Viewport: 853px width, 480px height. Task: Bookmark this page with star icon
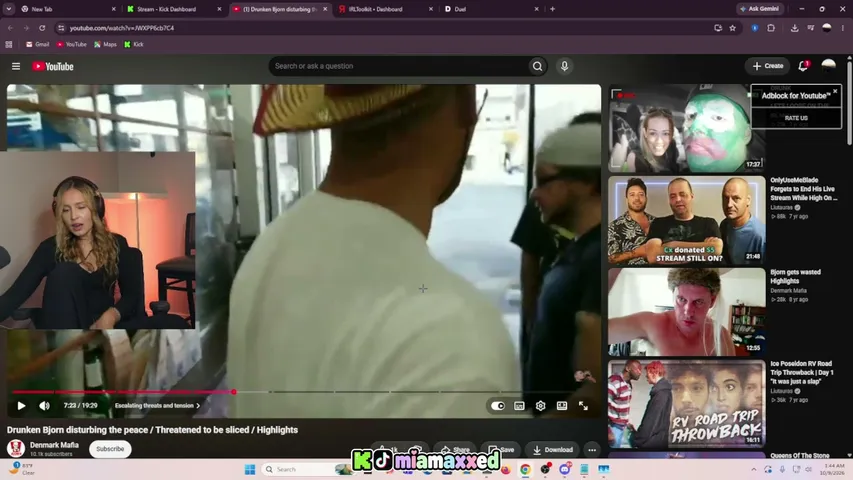pos(732,28)
